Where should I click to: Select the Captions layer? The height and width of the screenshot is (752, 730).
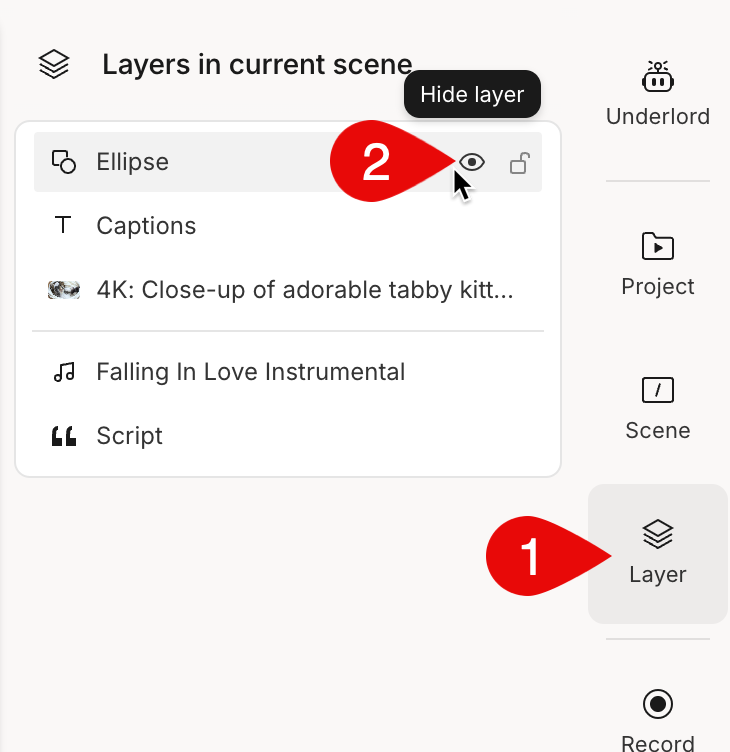[288, 225]
